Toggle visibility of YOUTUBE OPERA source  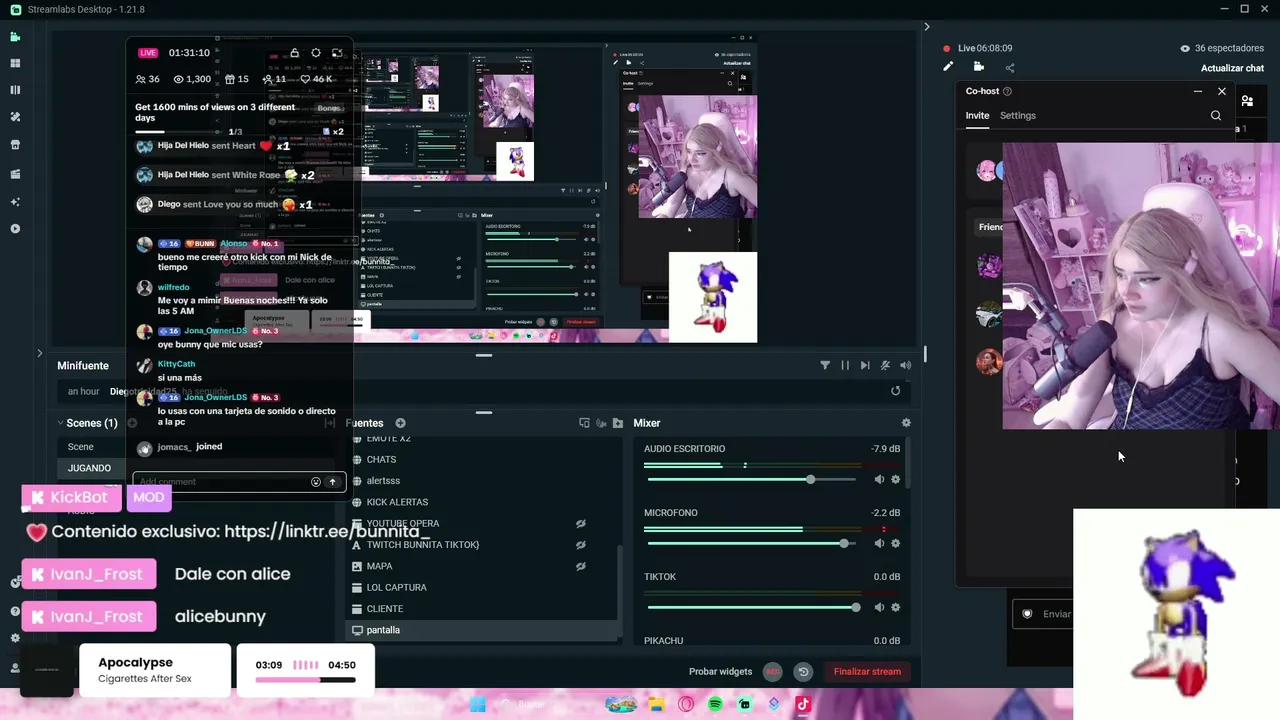point(580,524)
